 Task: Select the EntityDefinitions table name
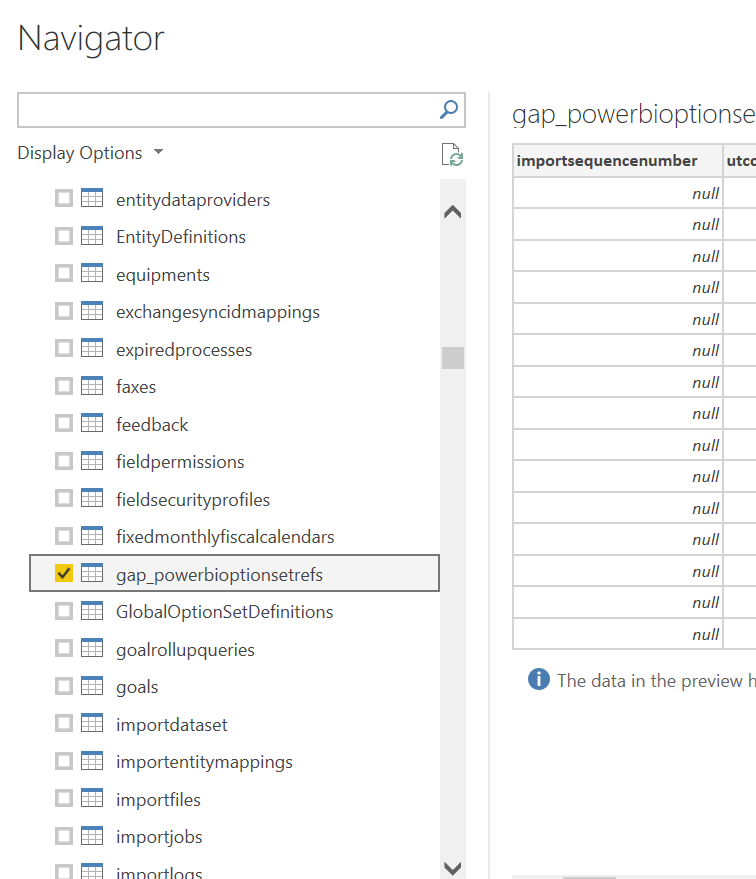[x=180, y=237]
